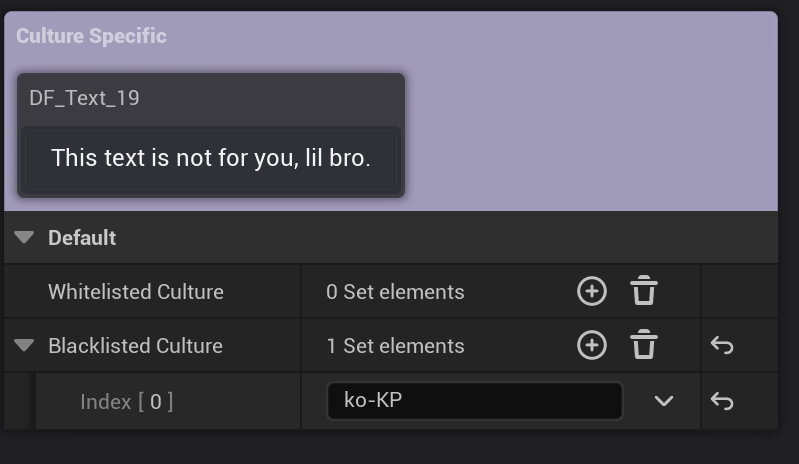
Task: Empty the Whitelisted Culture set with trash icon
Action: (x=644, y=292)
